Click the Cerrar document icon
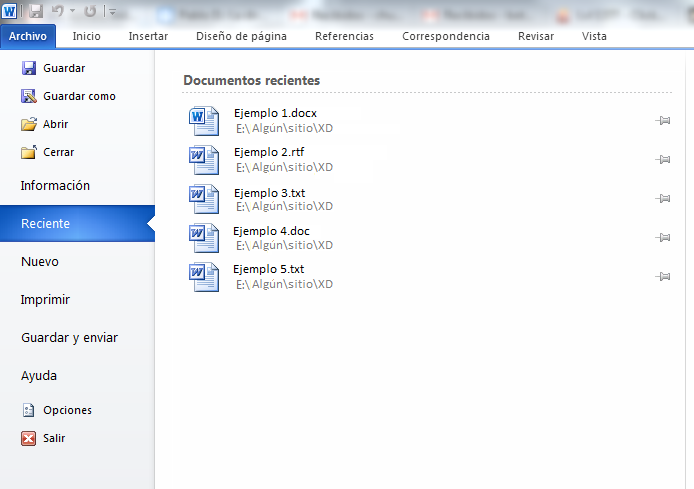The width and height of the screenshot is (694, 489). pyautogui.click(x=28, y=152)
